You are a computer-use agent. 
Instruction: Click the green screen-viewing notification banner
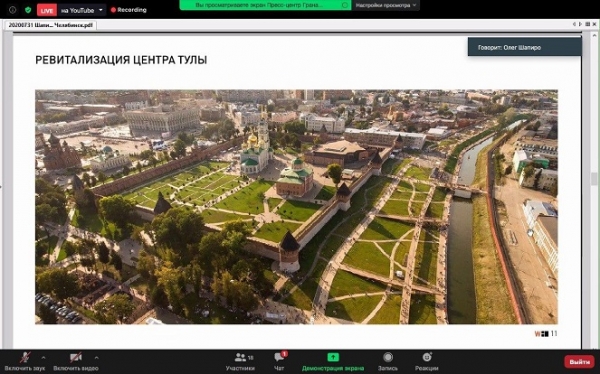[265, 5]
